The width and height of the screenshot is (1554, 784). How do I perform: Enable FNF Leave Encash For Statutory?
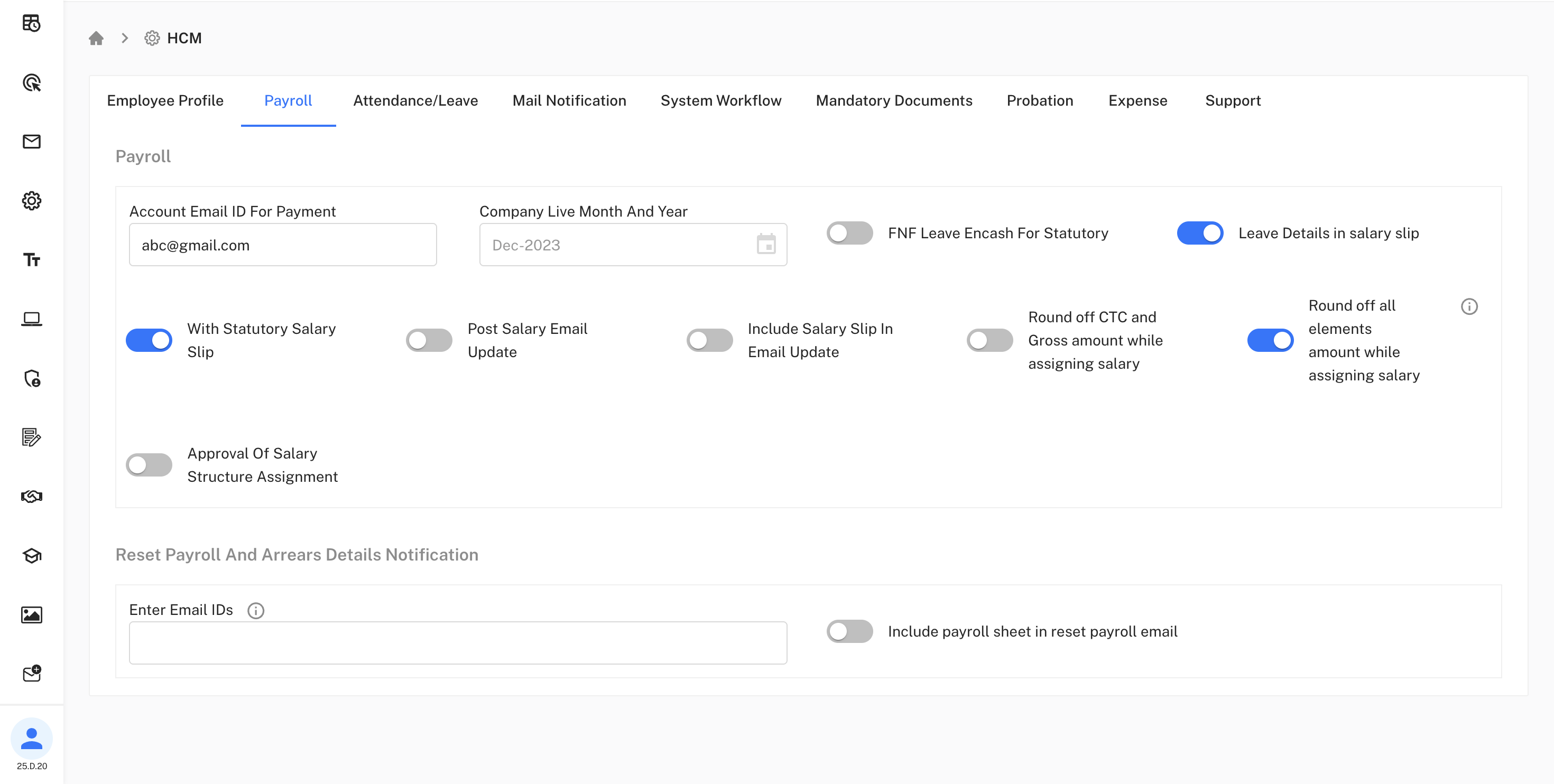[849, 233]
